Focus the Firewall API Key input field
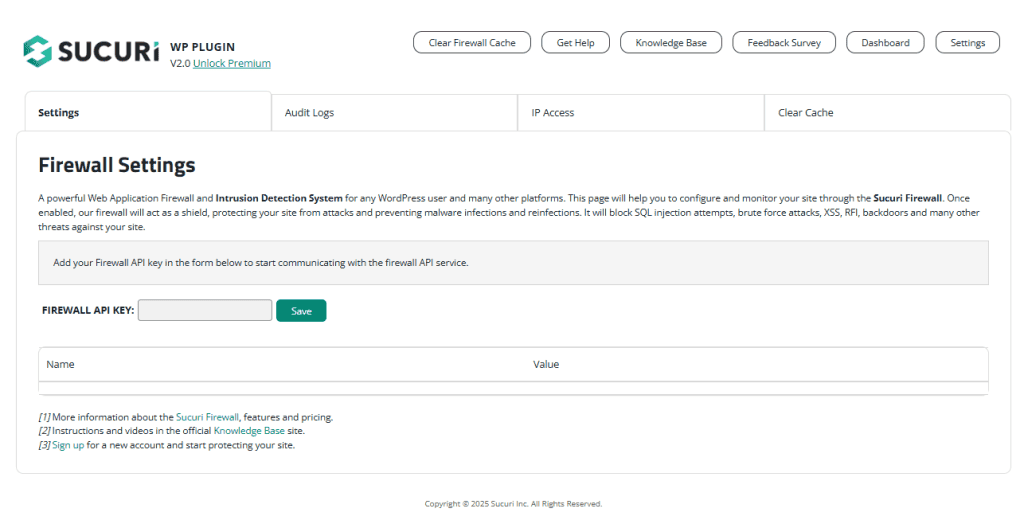 205,310
